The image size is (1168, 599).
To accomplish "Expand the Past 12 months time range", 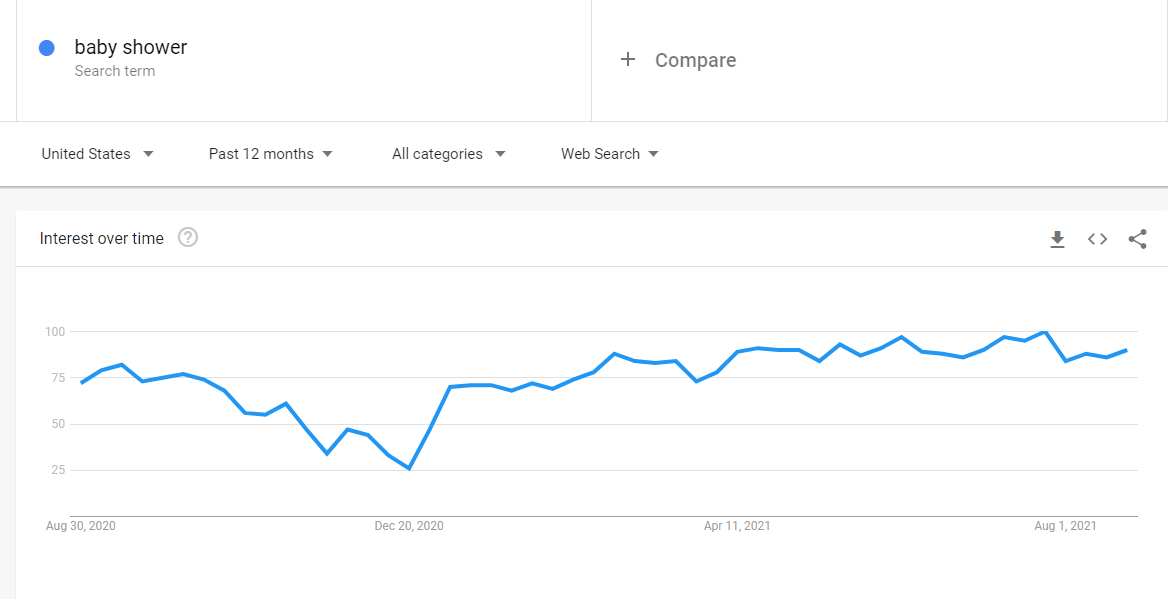I will click(x=270, y=154).
